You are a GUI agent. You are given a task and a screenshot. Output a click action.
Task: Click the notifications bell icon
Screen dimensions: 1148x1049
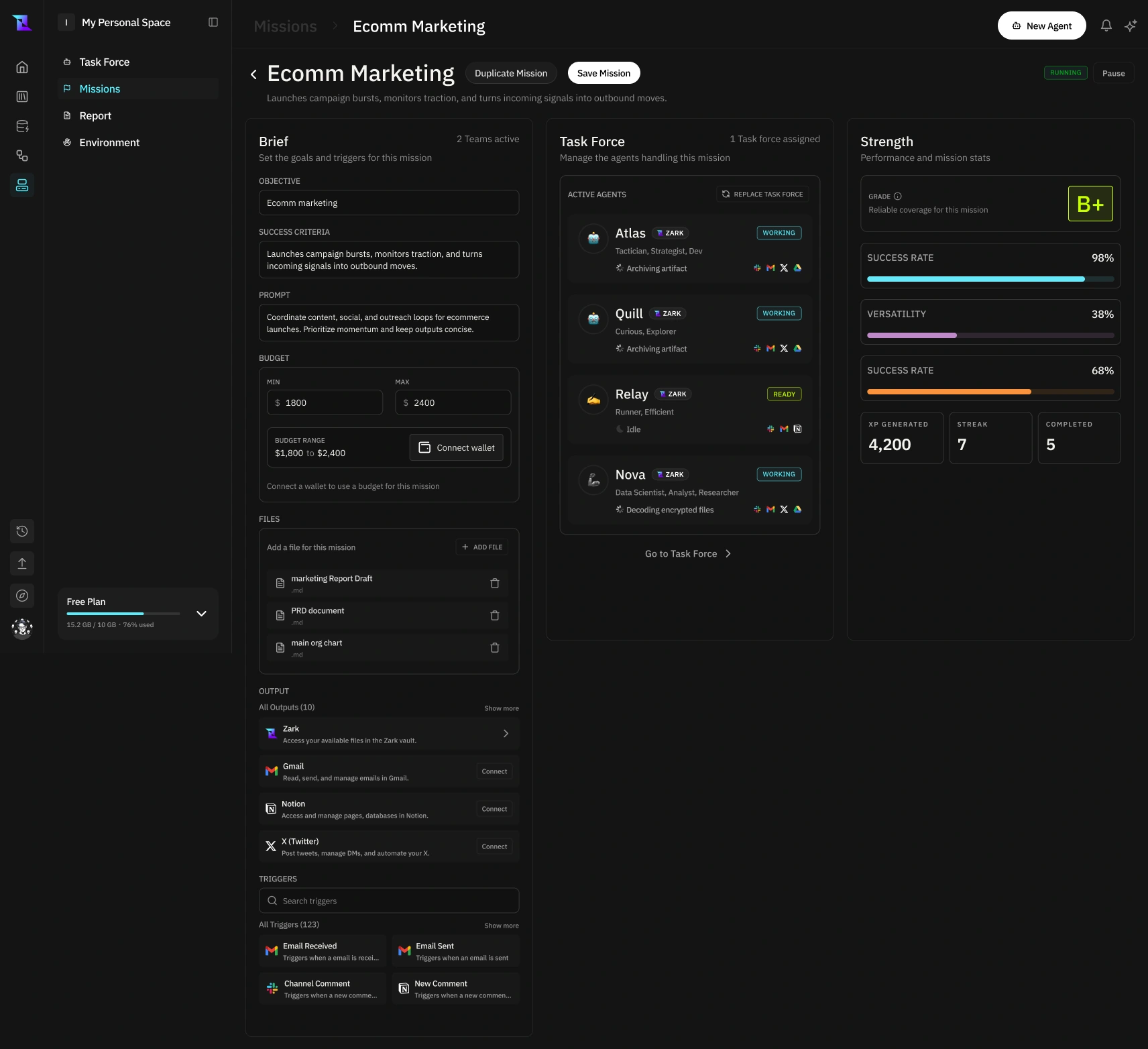coord(1106,25)
